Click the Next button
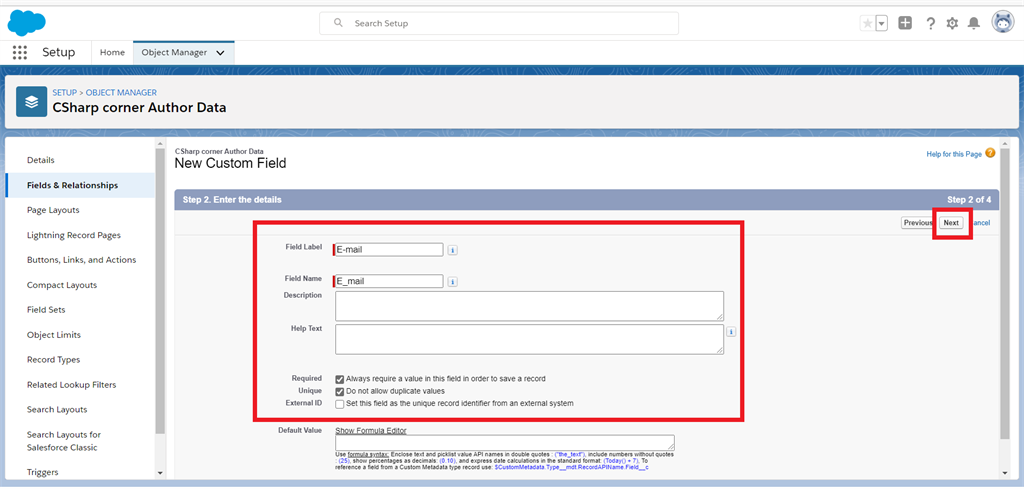1024x489 pixels. pos(951,223)
